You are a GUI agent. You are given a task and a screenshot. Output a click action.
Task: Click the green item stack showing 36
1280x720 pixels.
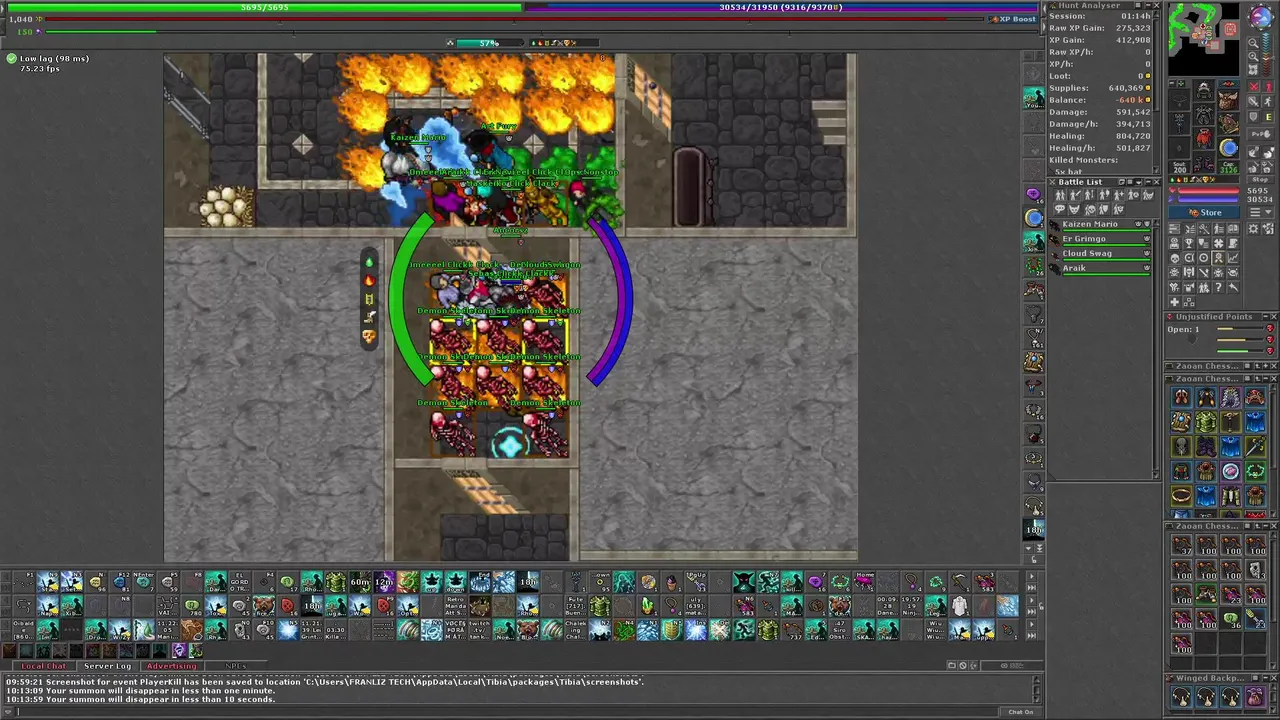tap(1231, 617)
